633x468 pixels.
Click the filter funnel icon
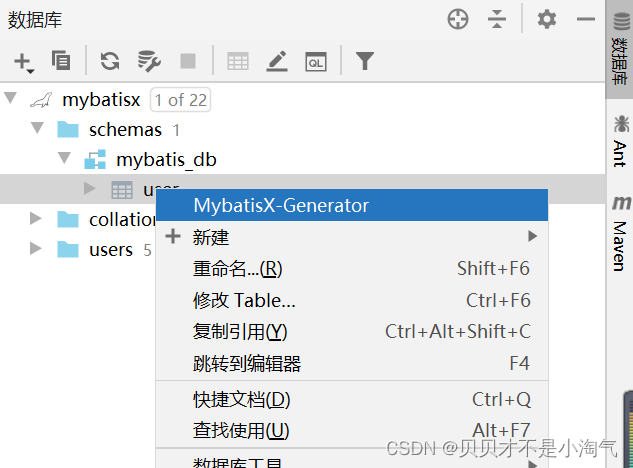(365, 61)
